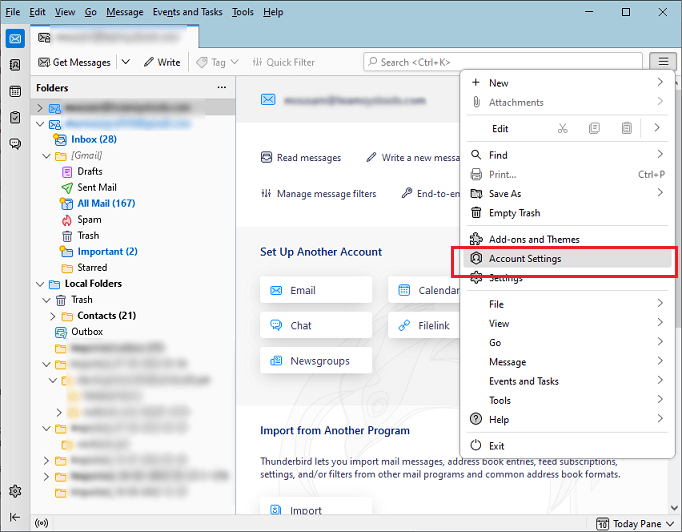This screenshot has width=682, height=532.
Task: Select the Inbox (28) folder
Action: [94, 139]
